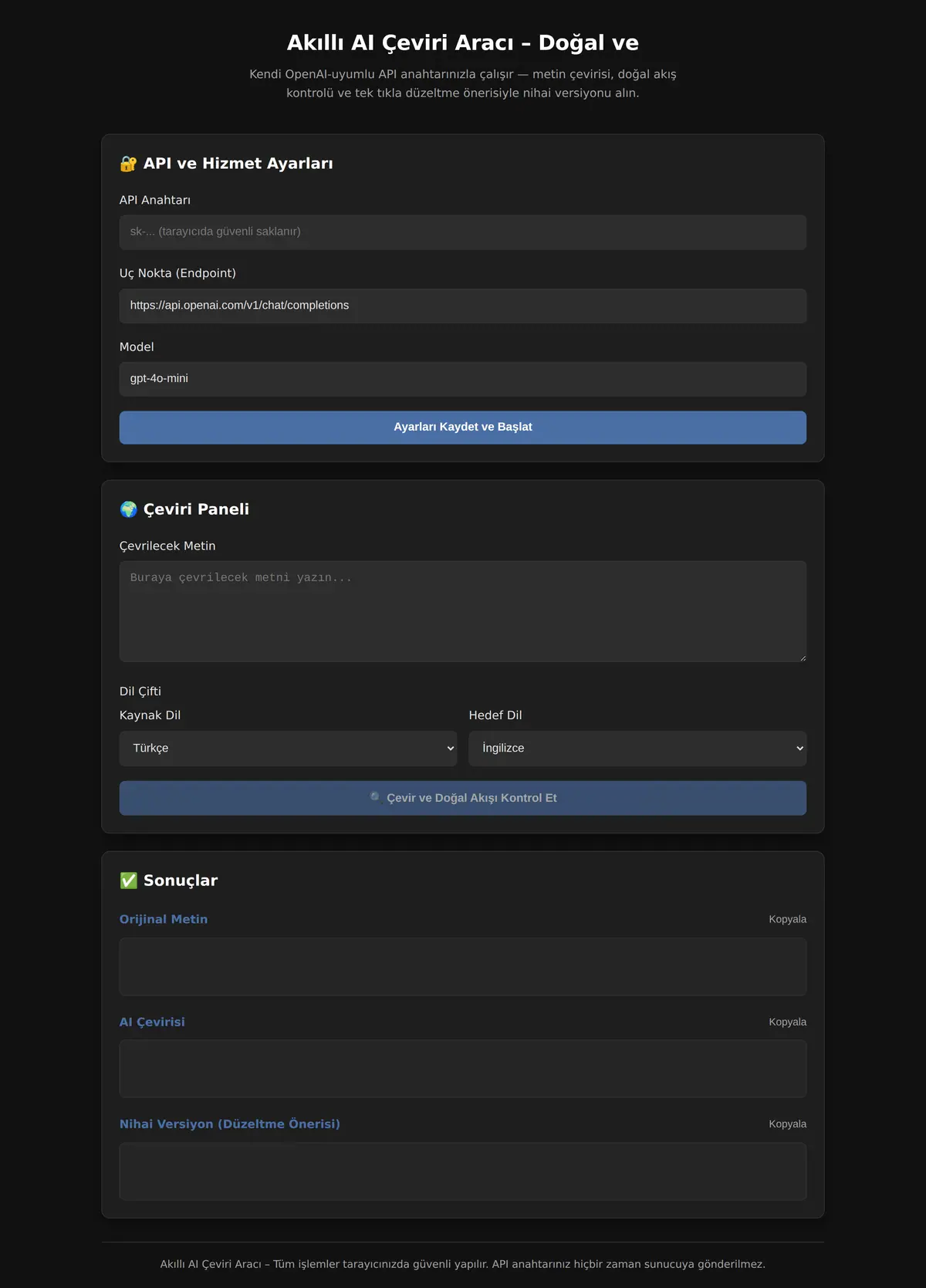This screenshot has height=1288, width=926.
Task: Click the Model label
Action: click(137, 347)
